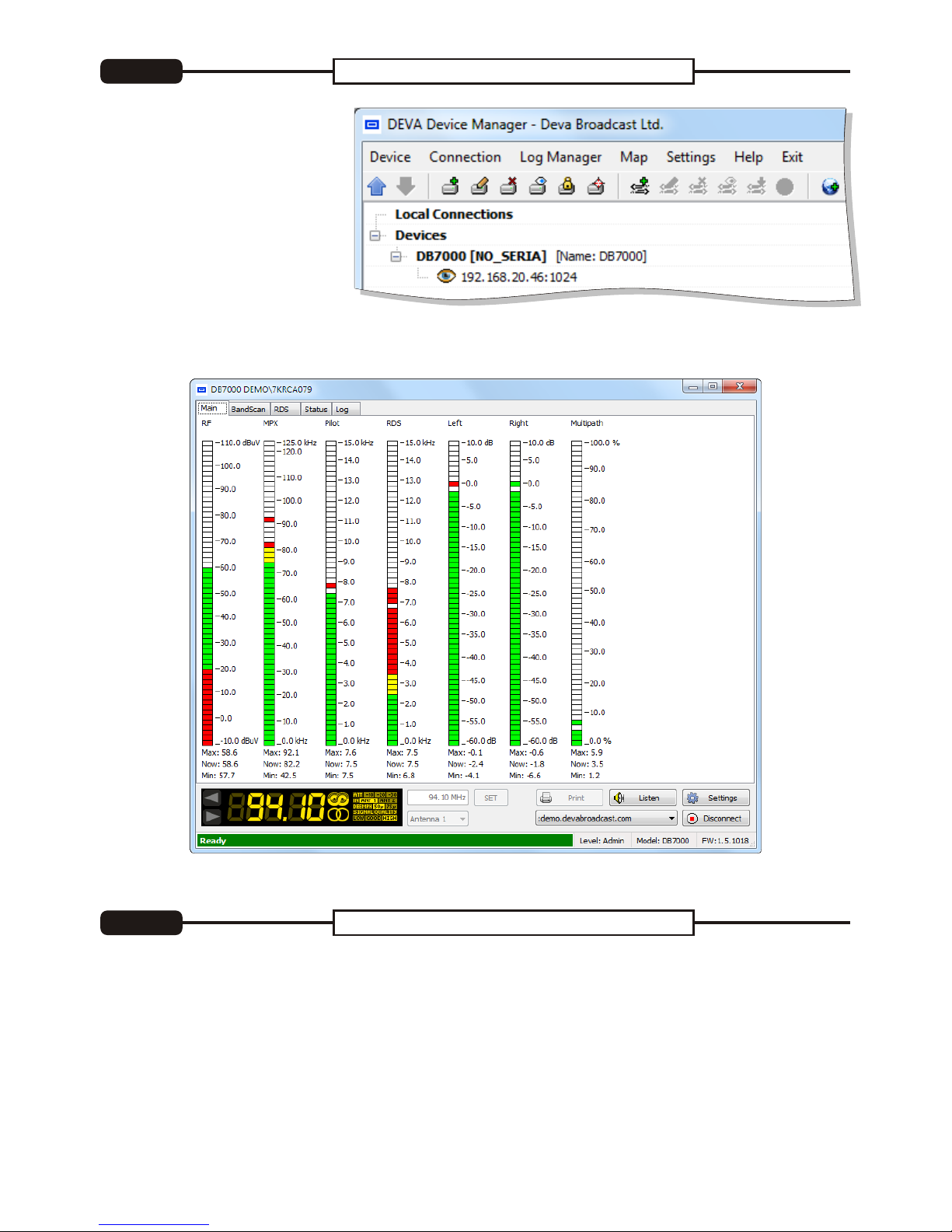Click the delete device icon with red X
This screenshot has width=952, height=1232.
coord(508,187)
